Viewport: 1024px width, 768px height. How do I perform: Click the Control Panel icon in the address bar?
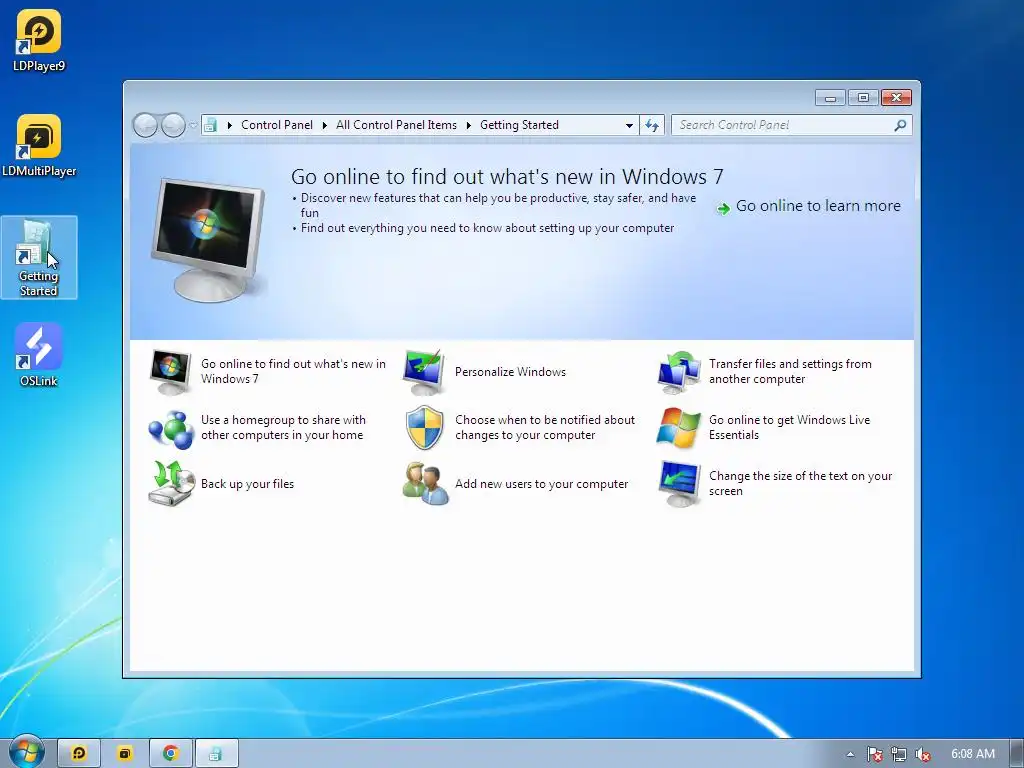coord(210,125)
